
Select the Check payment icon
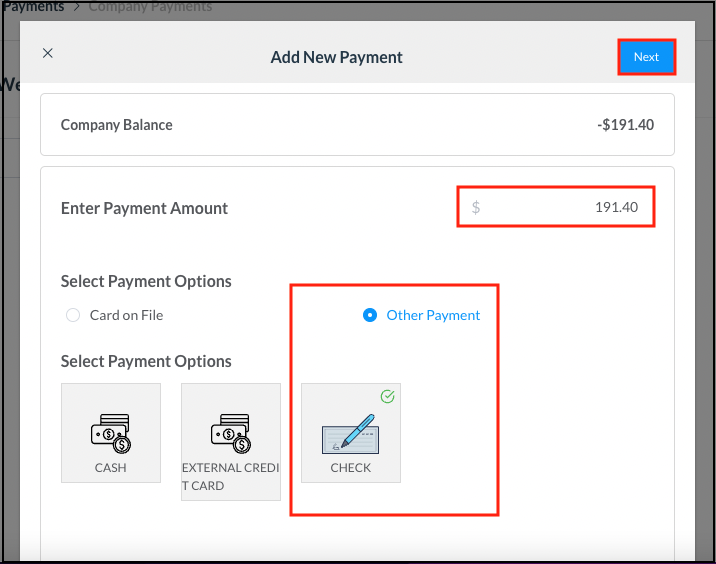click(350, 431)
